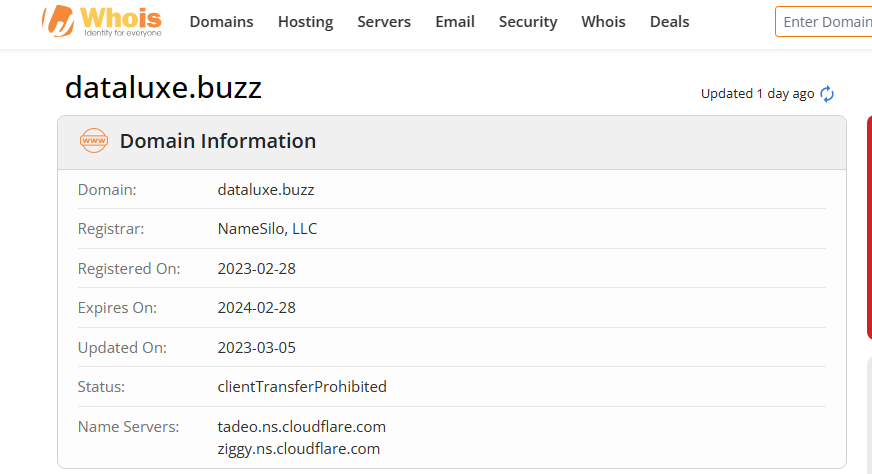This screenshot has width=872, height=474.
Task: Open the Whois navigation link
Action: tap(603, 22)
